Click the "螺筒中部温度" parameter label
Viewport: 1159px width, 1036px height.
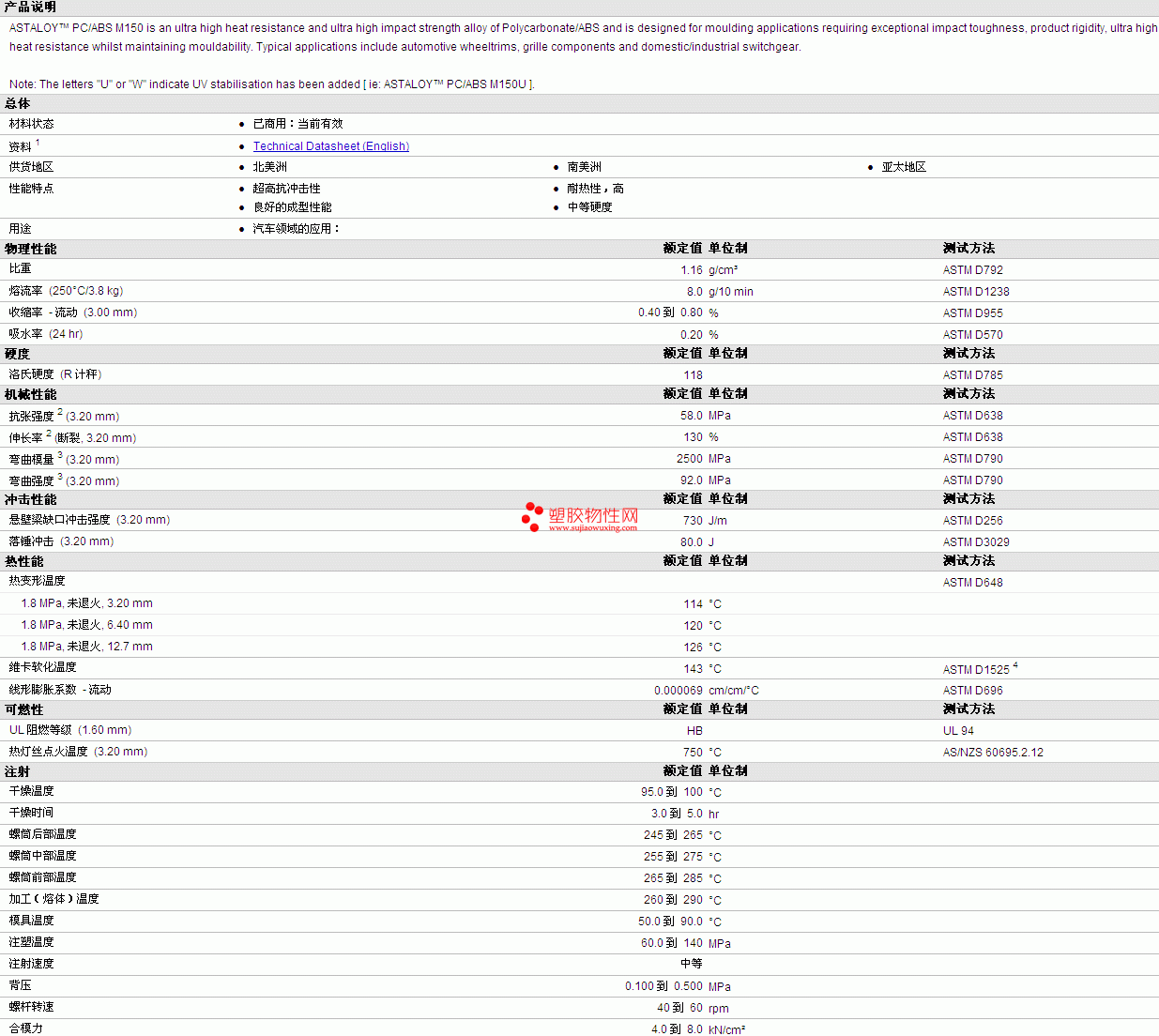click(x=43, y=856)
